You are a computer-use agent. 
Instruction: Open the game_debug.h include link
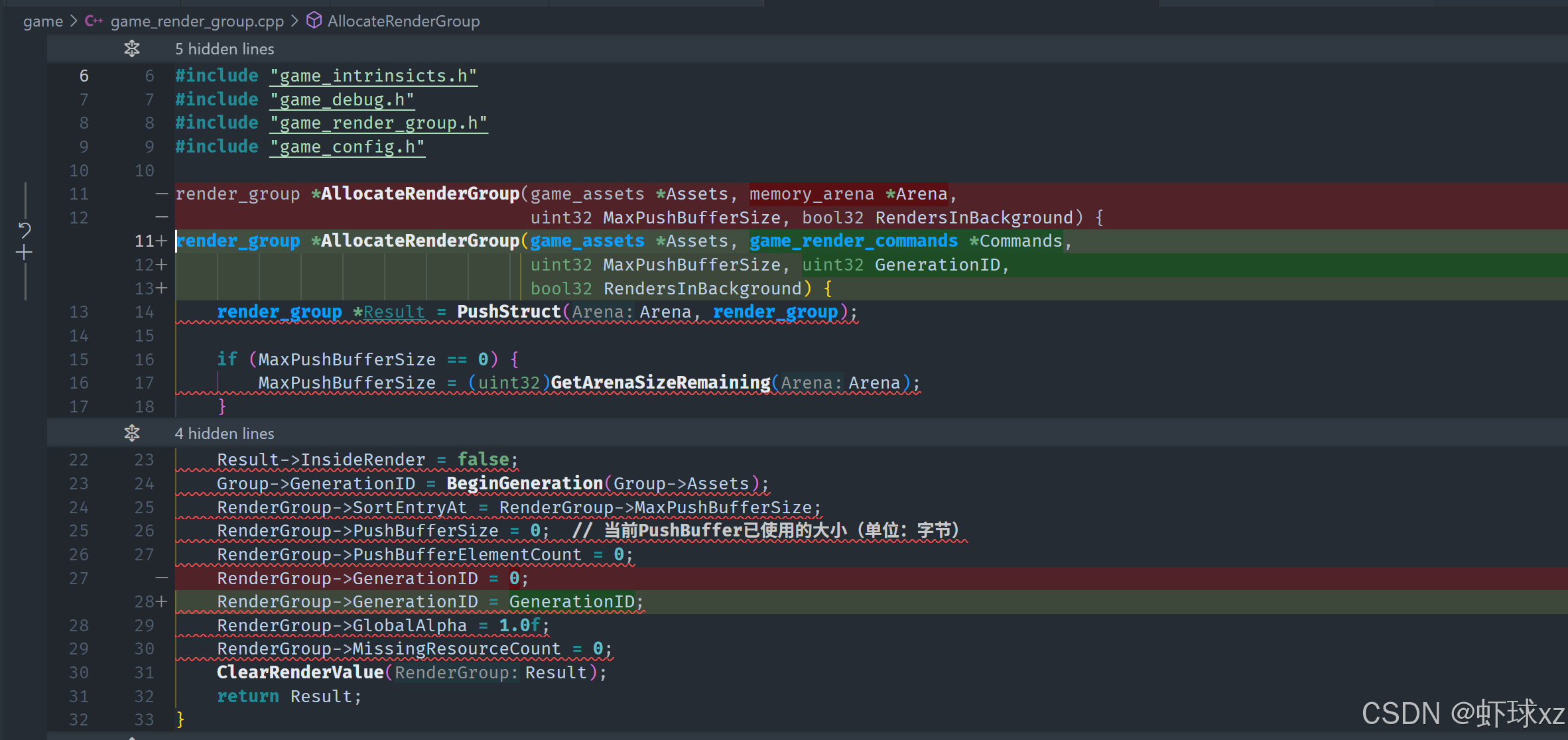[342, 100]
